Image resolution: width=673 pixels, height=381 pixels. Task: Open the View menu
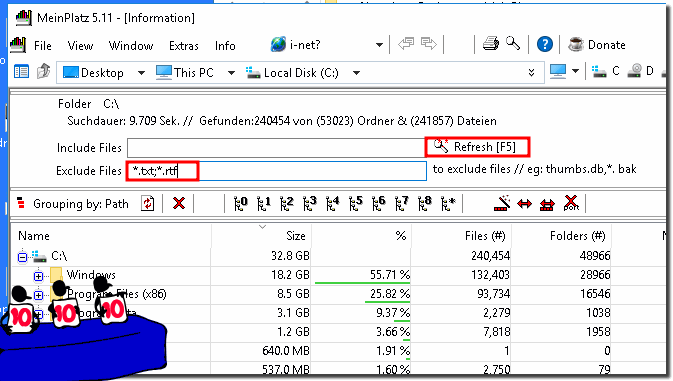coord(80,45)
